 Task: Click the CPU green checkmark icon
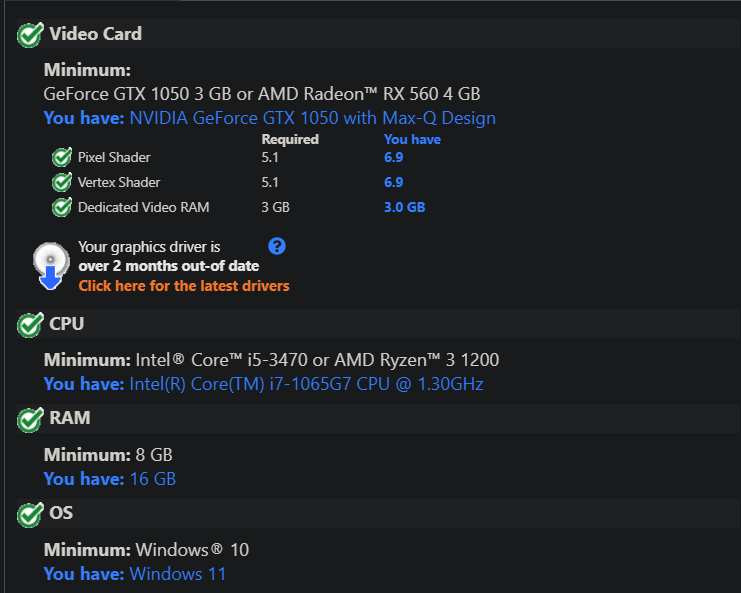[30, 325]
